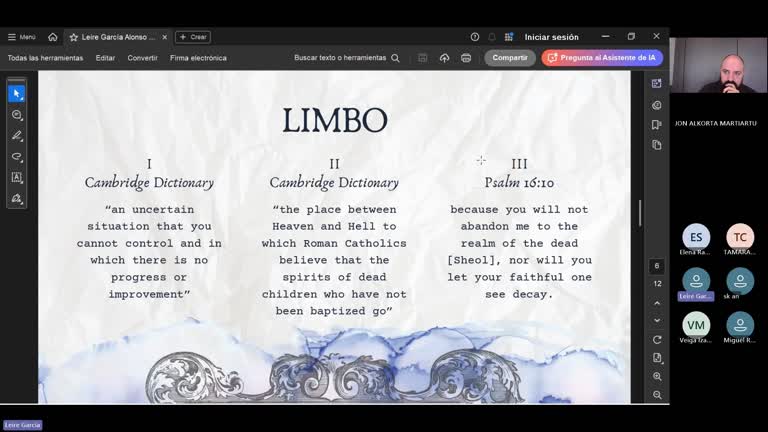Open the AI assistant panel icon
The width and height of the screenshot is (768, 432).
click(x=657, y=83)
